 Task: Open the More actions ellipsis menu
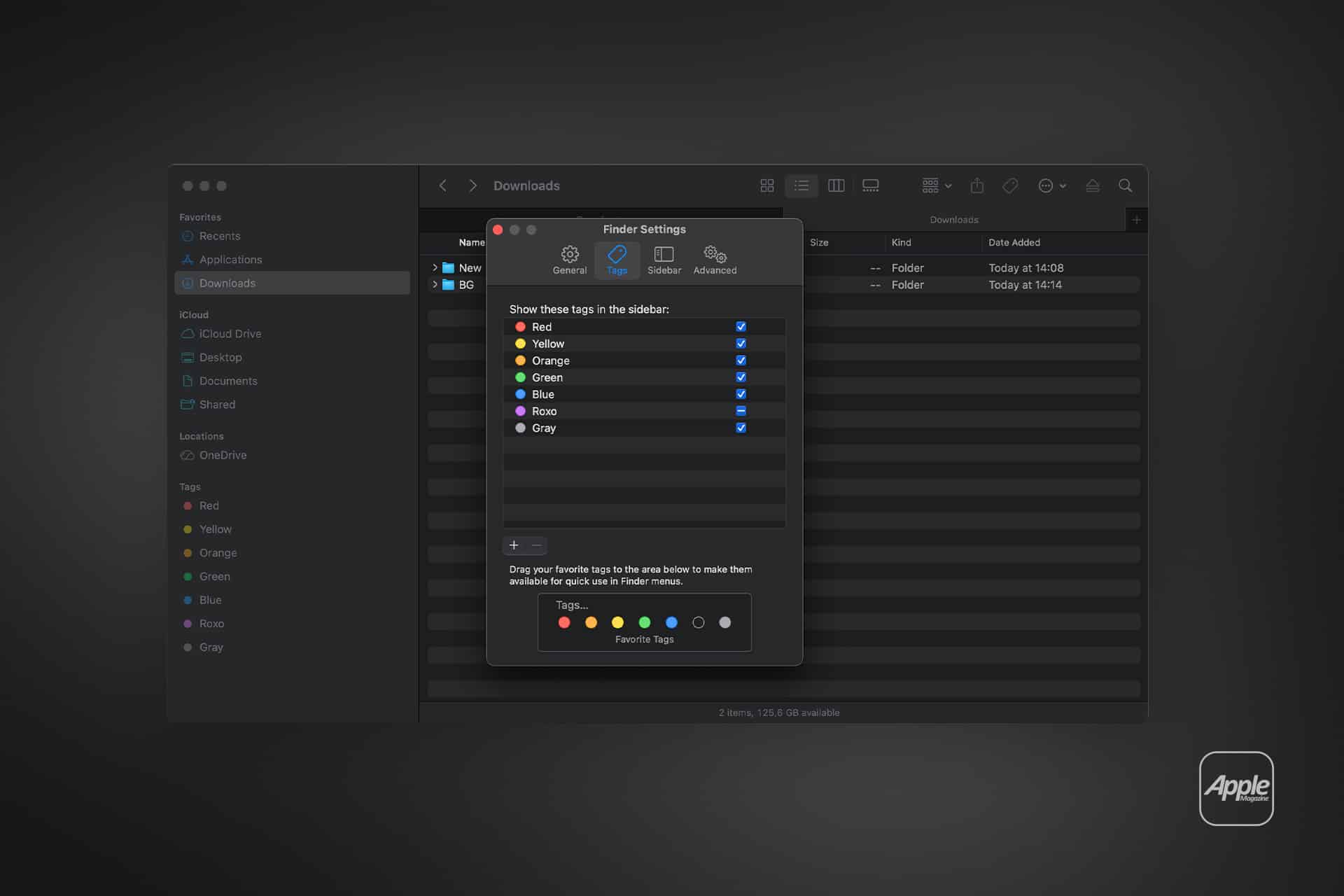click(x=1051, y=185)
